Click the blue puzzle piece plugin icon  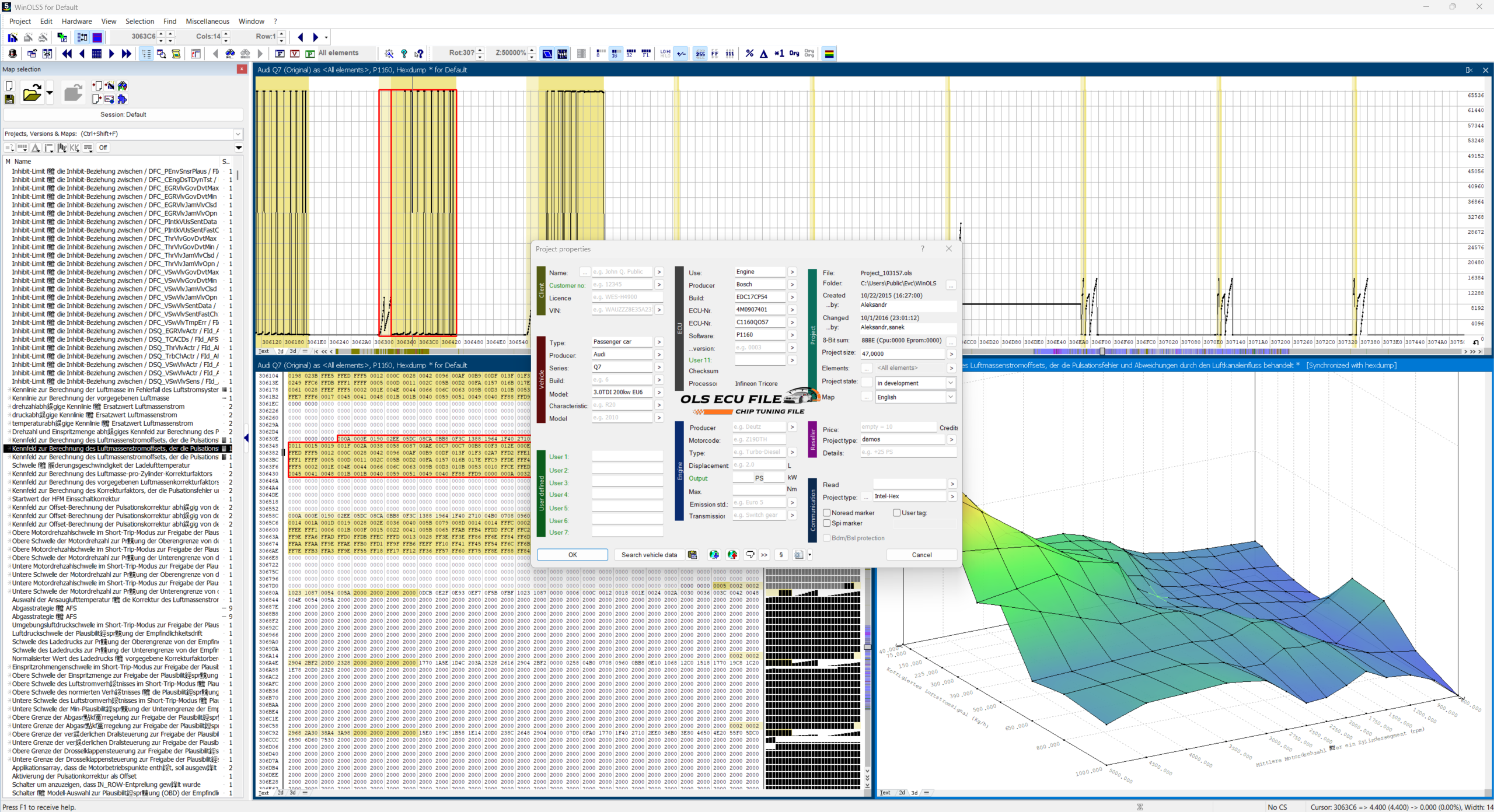(x=122, y=99)
